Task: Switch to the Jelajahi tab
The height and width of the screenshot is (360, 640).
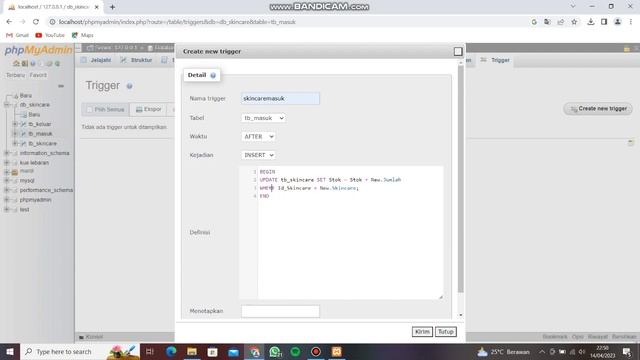Action: [96, 60]
